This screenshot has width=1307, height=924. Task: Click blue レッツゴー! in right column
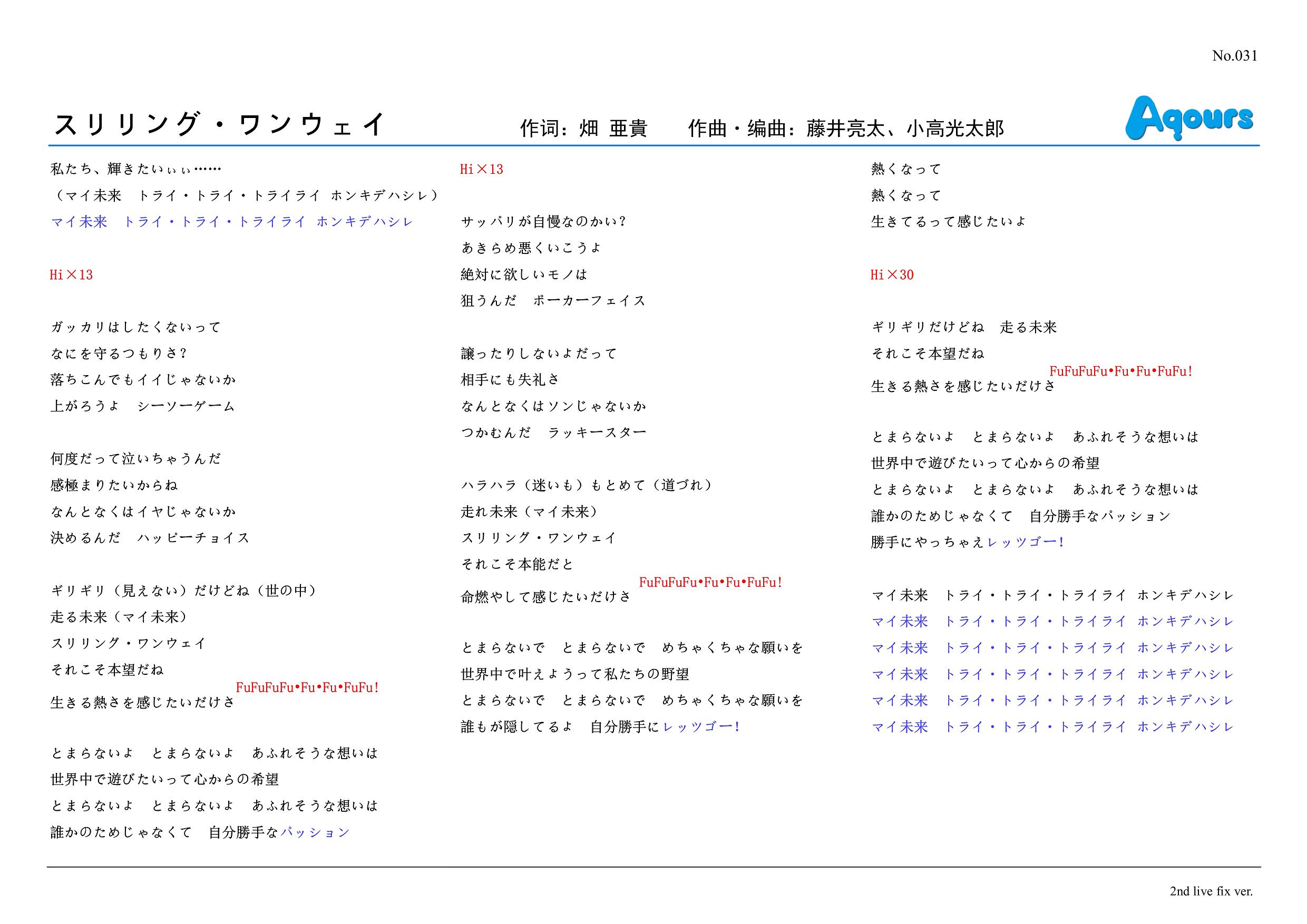pos(1025,542)
